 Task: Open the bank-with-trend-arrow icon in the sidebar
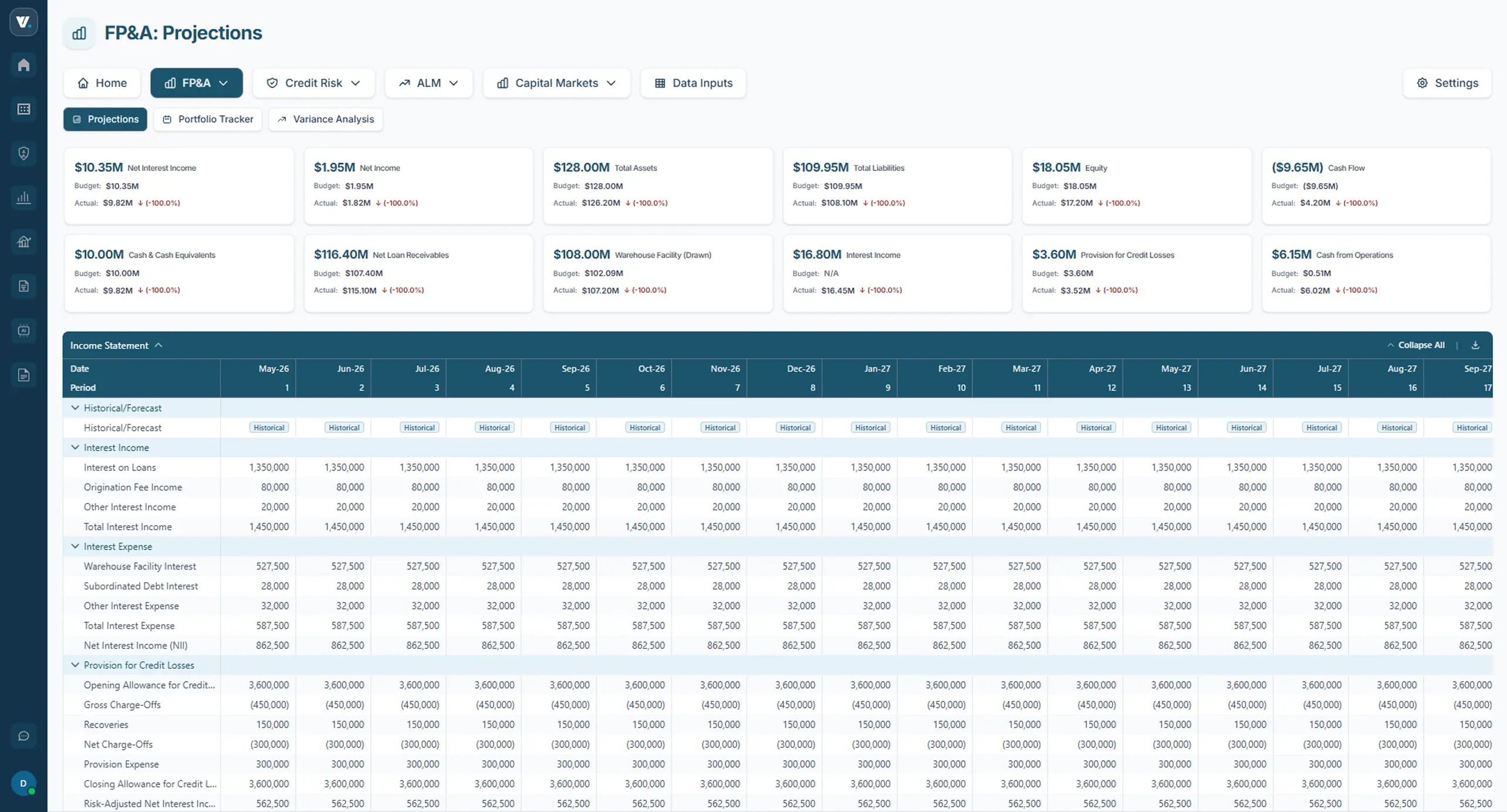click(x=23, y=242)
